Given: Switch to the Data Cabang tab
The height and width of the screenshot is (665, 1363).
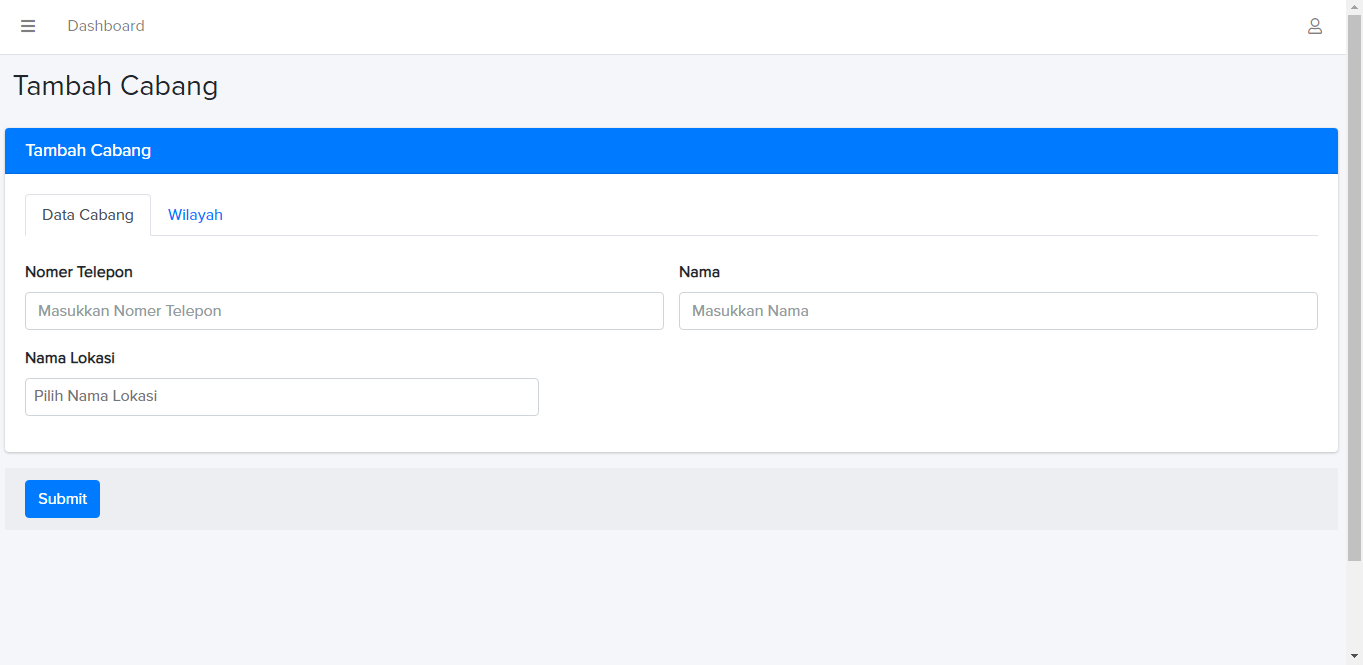Looking at the screenshot, I should tap(88, 215).
